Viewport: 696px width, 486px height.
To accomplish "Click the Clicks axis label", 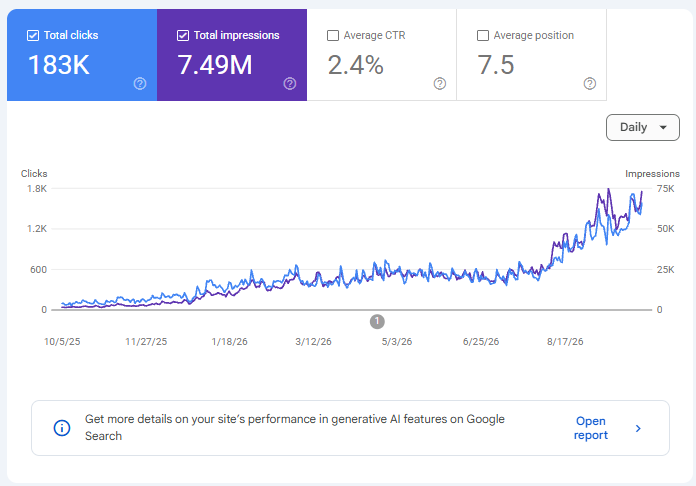I will click(x=34, y=174).
